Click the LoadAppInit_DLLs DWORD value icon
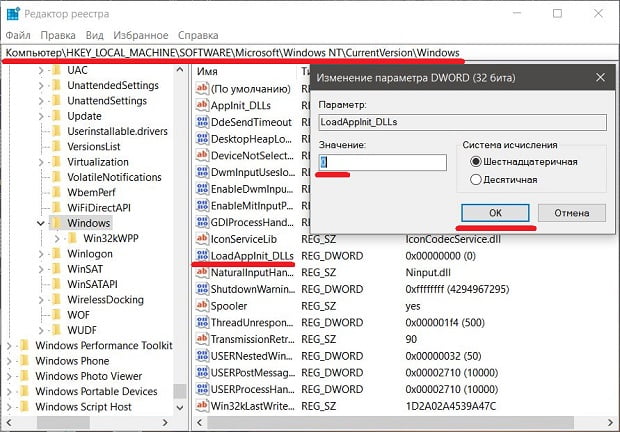The height and width of the screenshot is (432, 620). [204, 255]
